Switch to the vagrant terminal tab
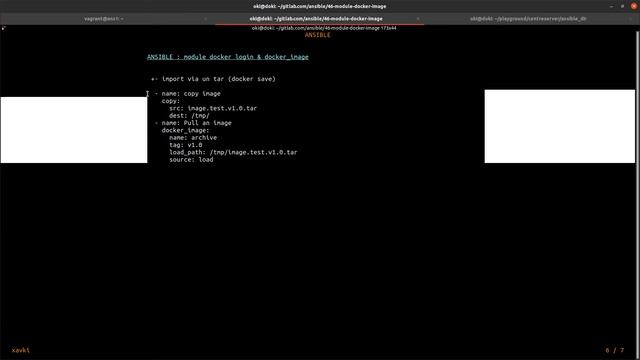640x360 pixels. pos(104,19)
